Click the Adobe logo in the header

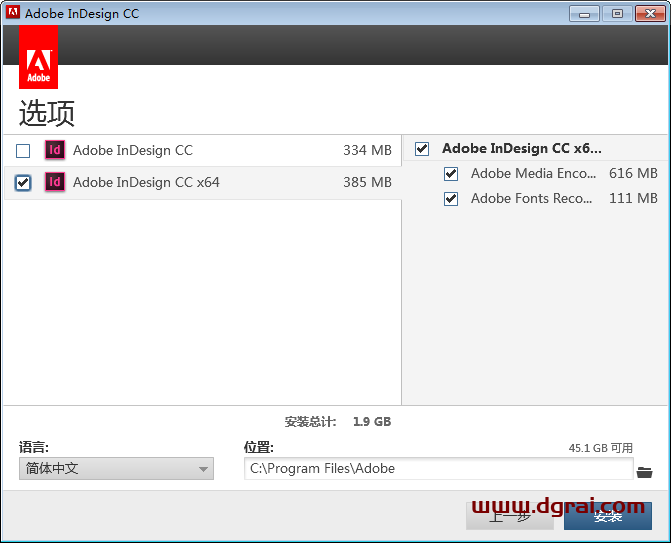[x=39, y=57]
